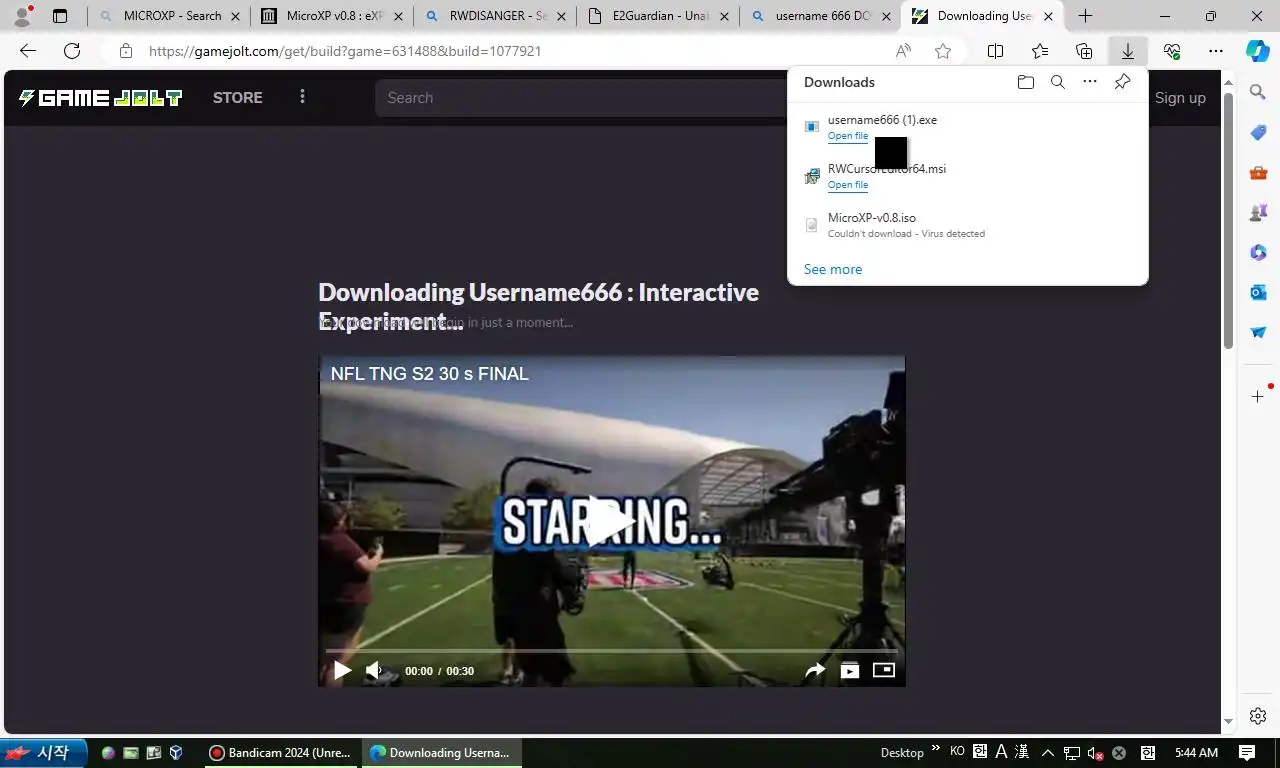Open a new browser tab
1280x768 pixels.
point(1085,16)
